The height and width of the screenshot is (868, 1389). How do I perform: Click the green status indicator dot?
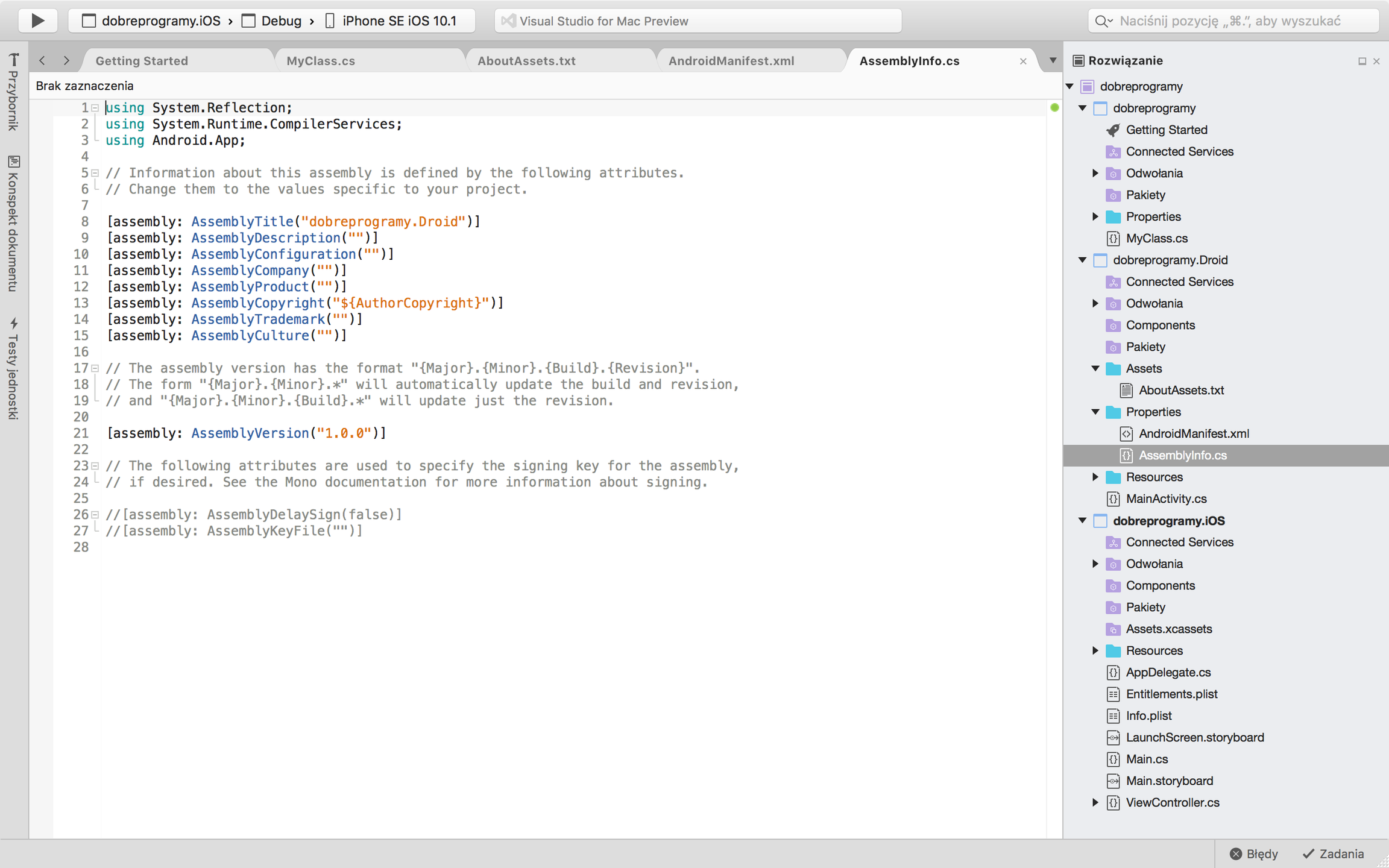1054,107
